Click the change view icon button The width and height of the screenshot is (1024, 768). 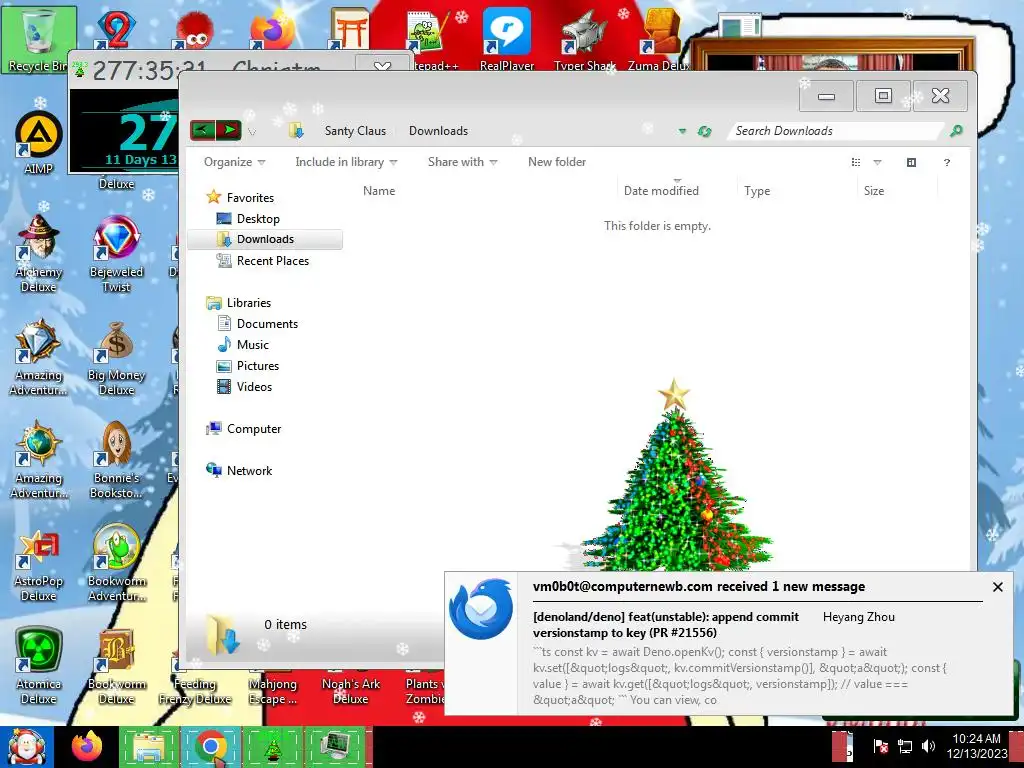(856, 162)
